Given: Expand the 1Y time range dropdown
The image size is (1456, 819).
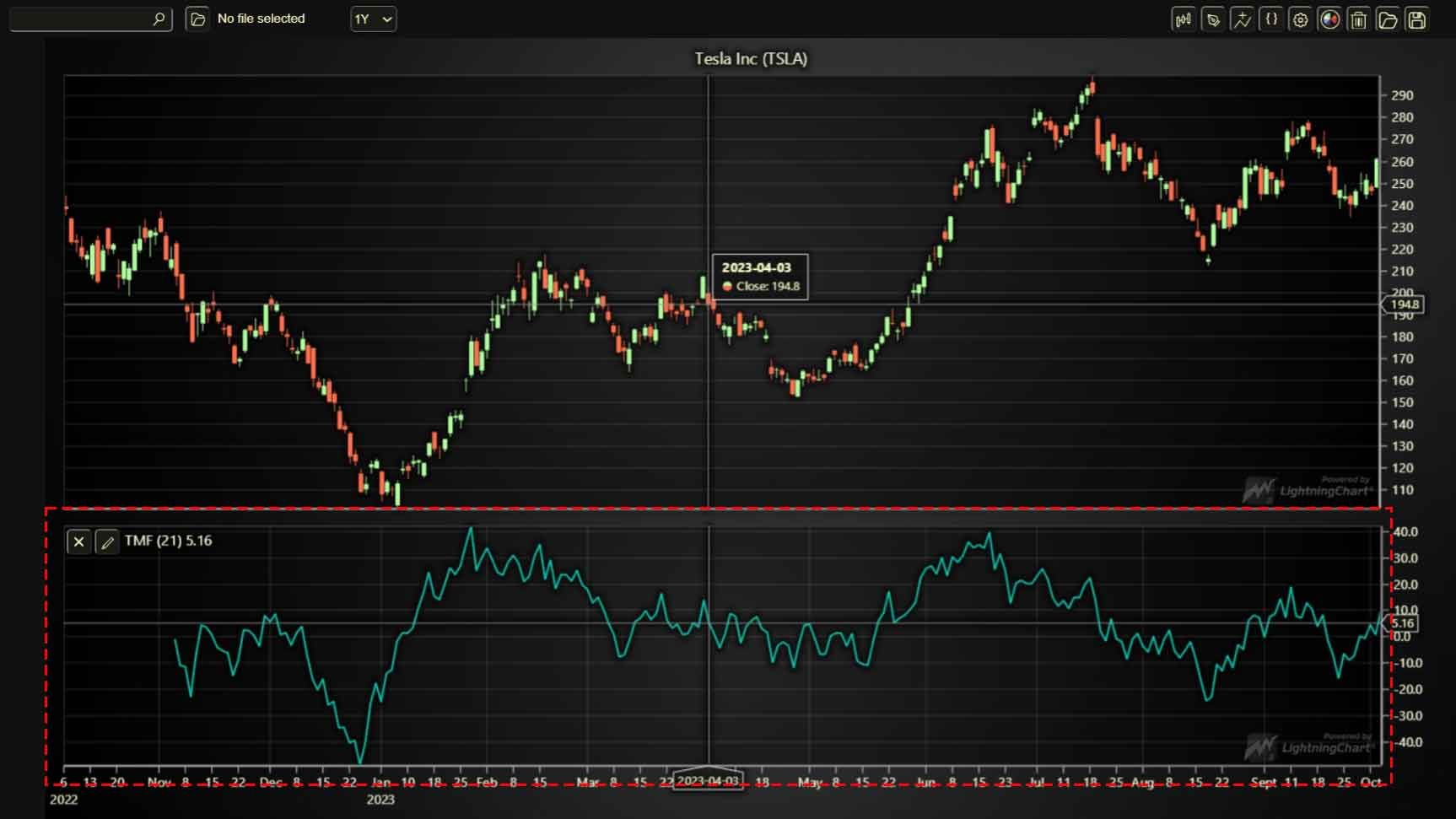Looking at the screenshot, I should (x=374, y=19).
